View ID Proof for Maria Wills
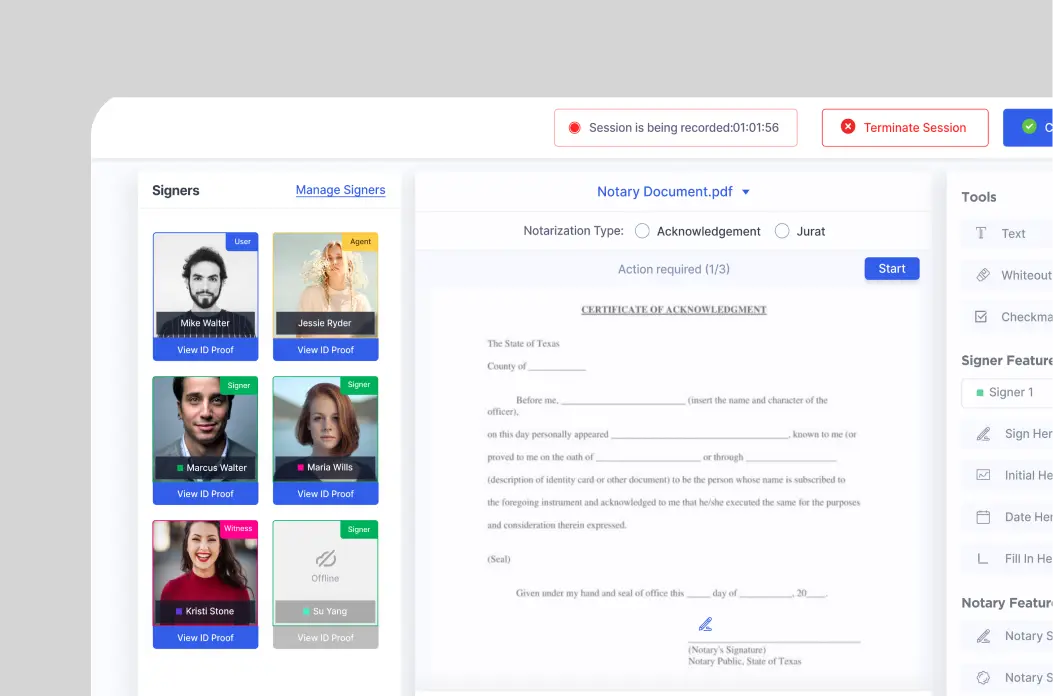 point(325,494)
